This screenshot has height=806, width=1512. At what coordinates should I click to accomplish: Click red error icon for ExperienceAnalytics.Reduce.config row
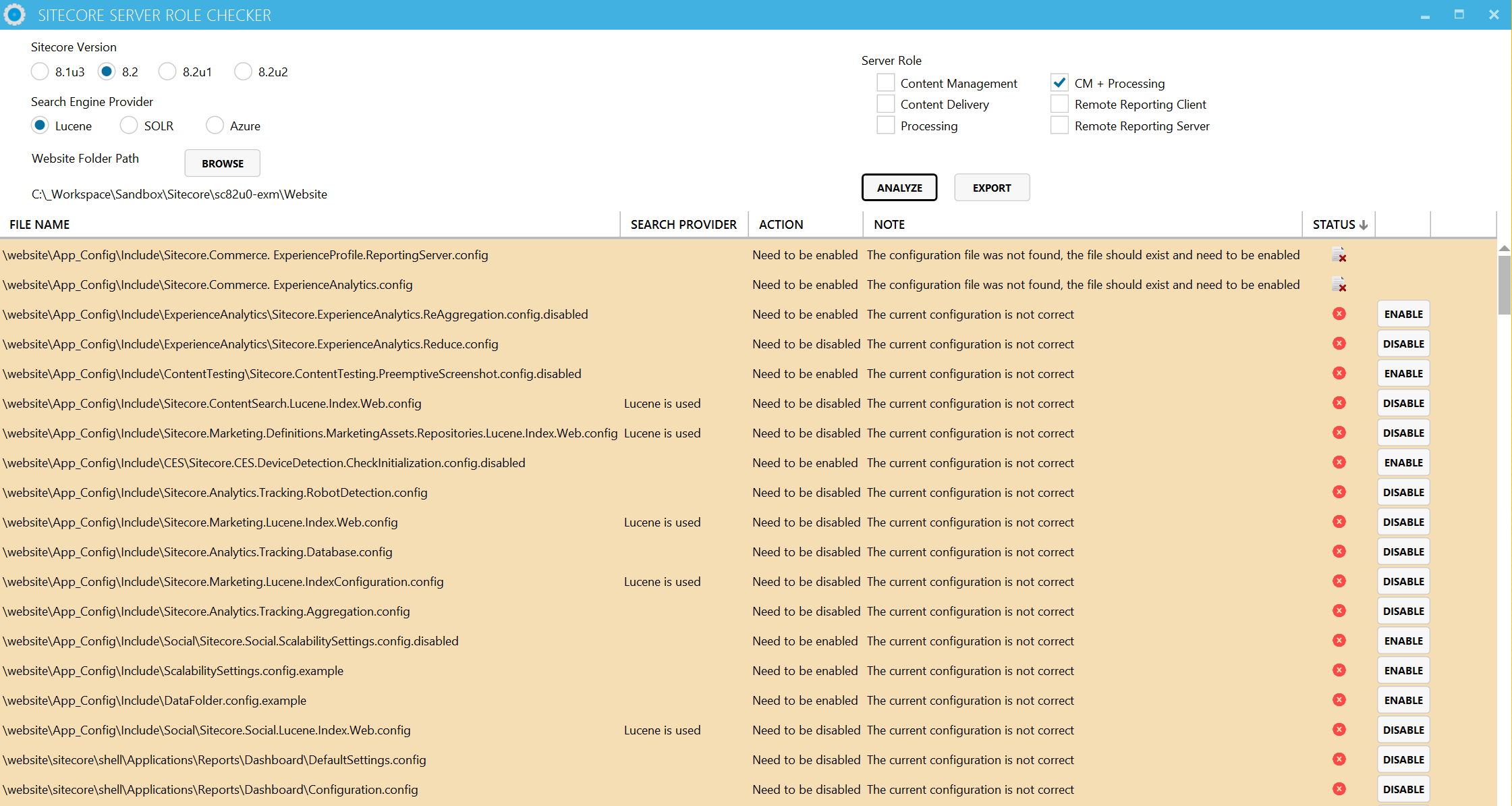pos(1339,344)
